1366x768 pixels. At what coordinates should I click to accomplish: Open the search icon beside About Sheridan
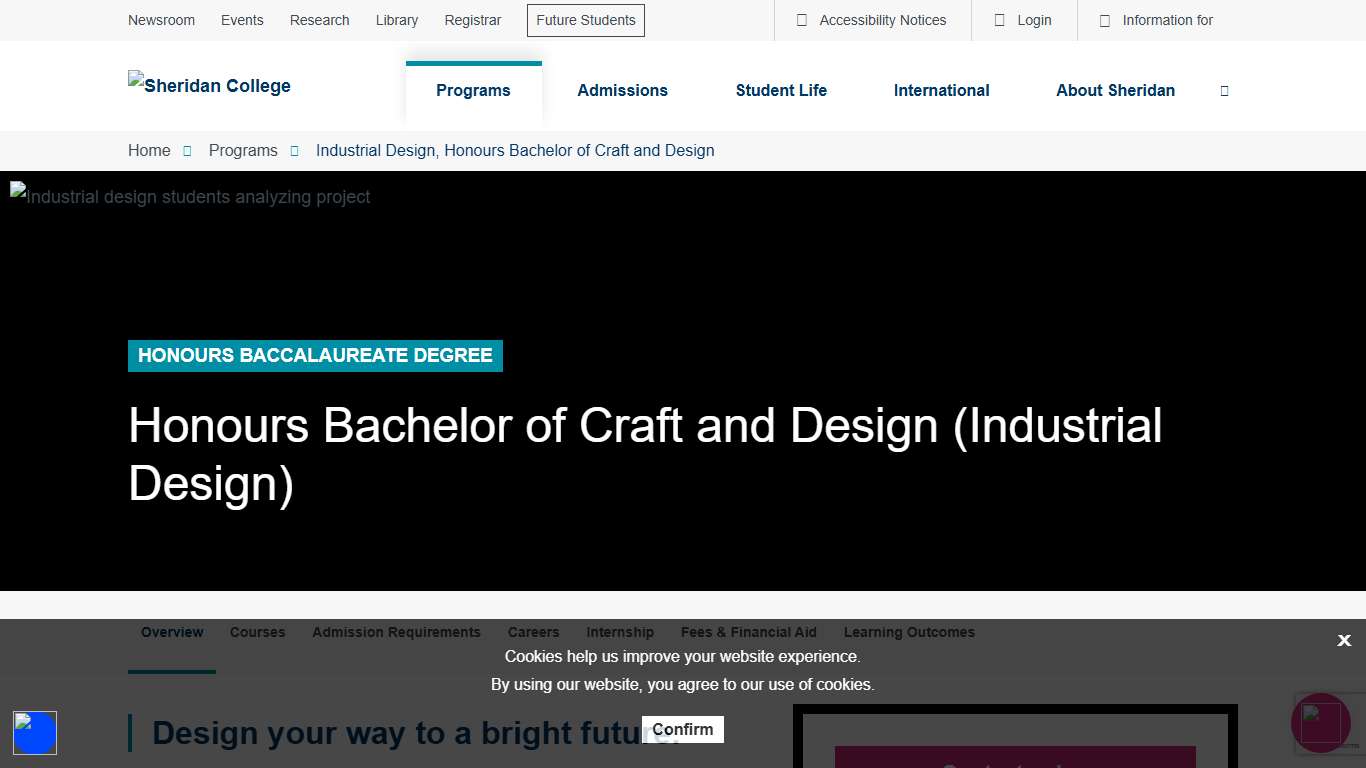[1224, 90]
